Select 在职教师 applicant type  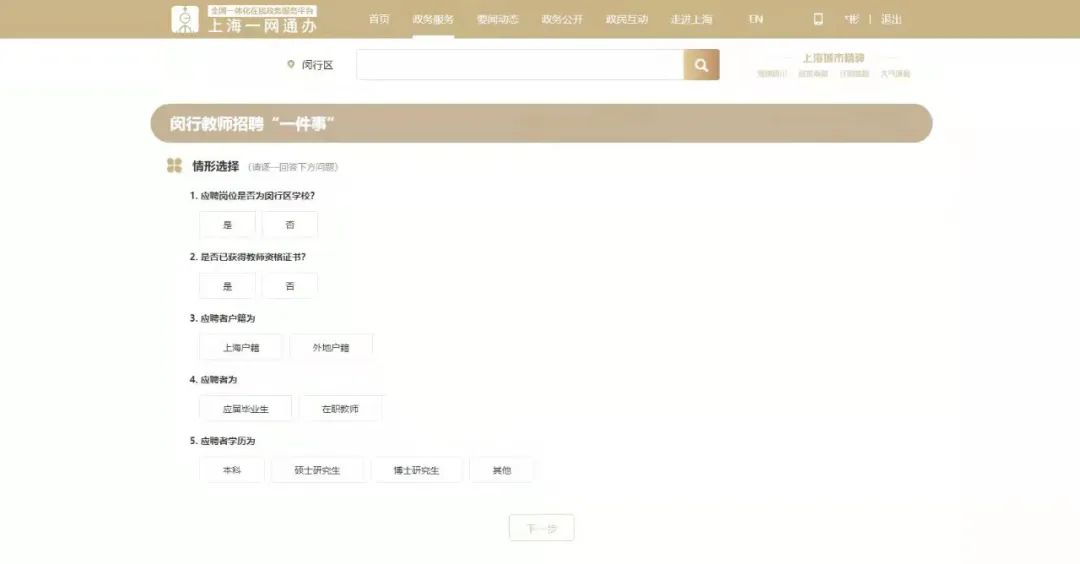tap(340, 409)
